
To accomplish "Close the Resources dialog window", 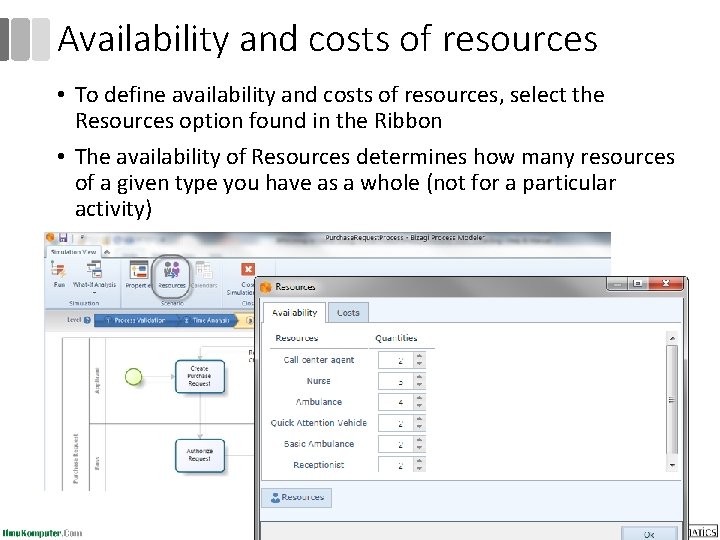I will [x=666, y=284].
